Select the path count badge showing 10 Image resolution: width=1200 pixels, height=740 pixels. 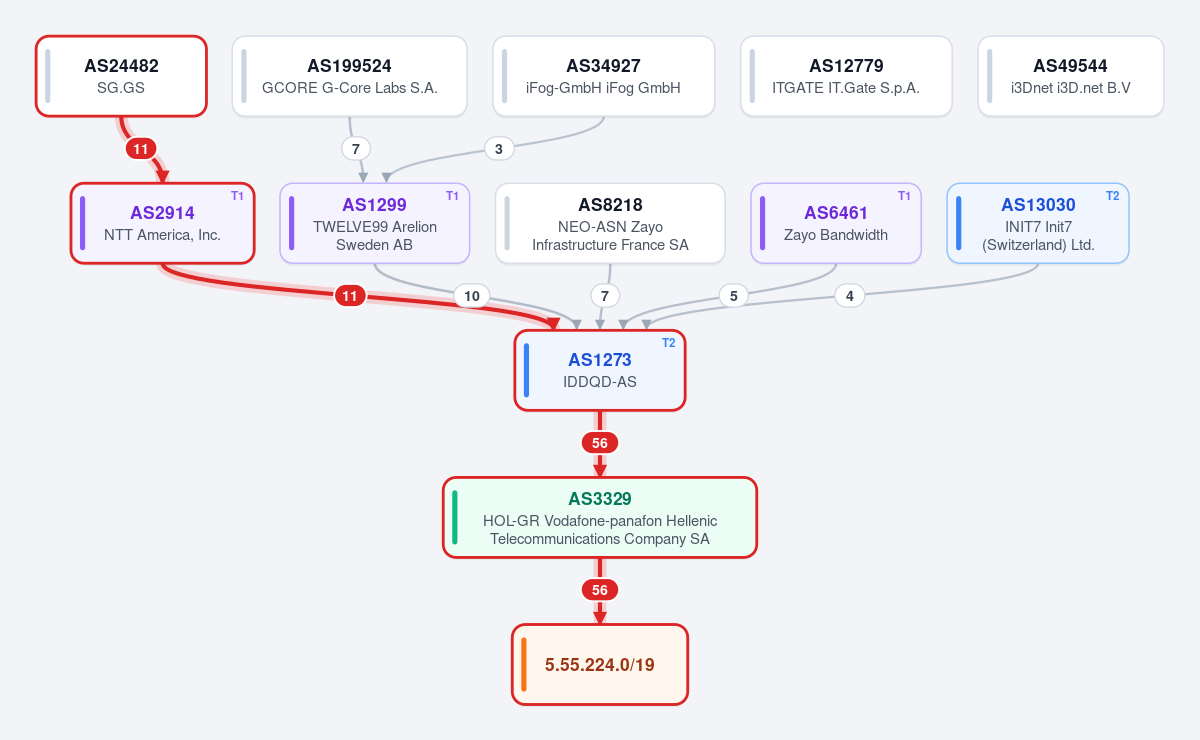click(471, 296)
